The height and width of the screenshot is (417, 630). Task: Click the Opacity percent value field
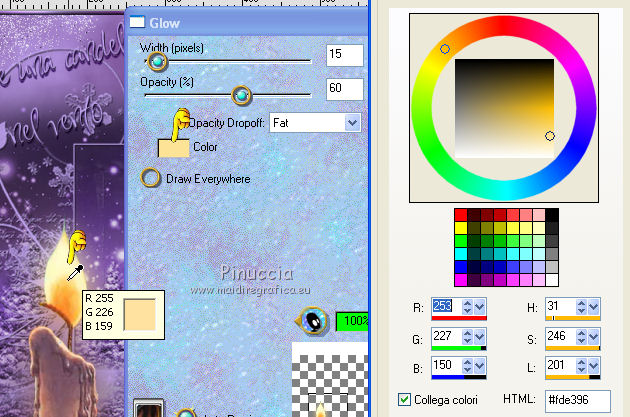[x=345, y=89]
